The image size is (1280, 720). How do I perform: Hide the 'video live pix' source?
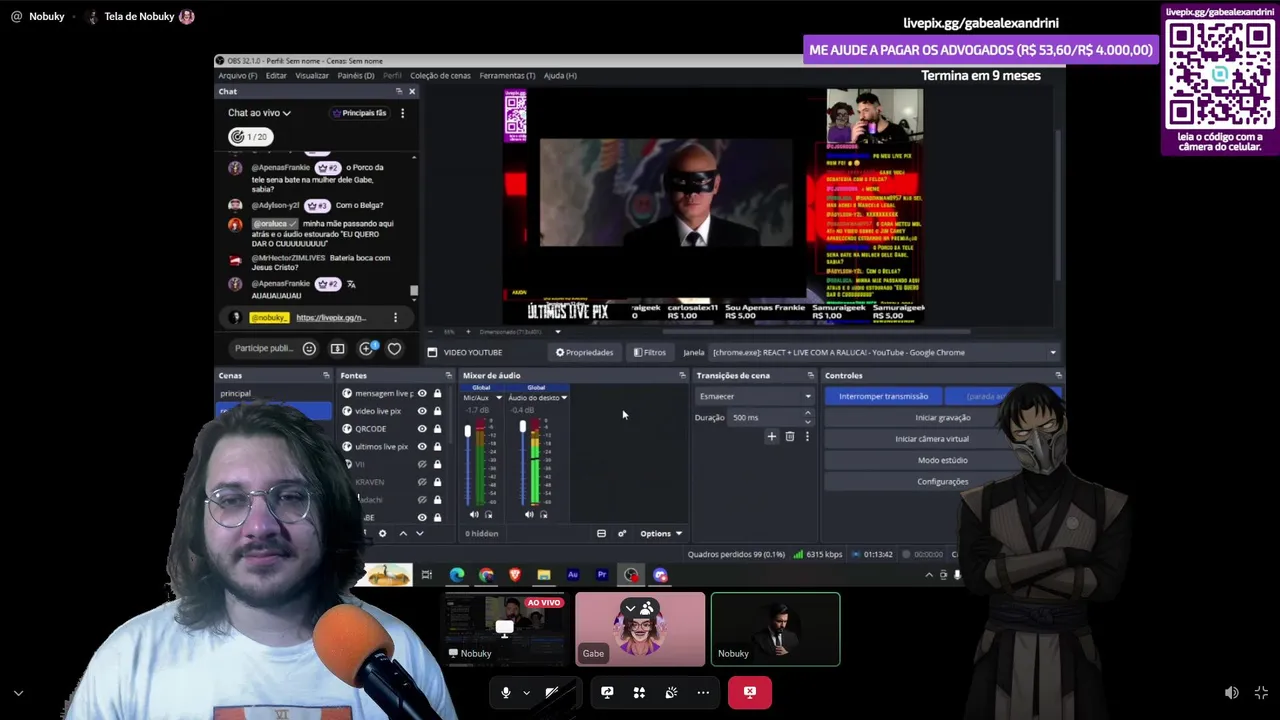click(x=422, y=411)
